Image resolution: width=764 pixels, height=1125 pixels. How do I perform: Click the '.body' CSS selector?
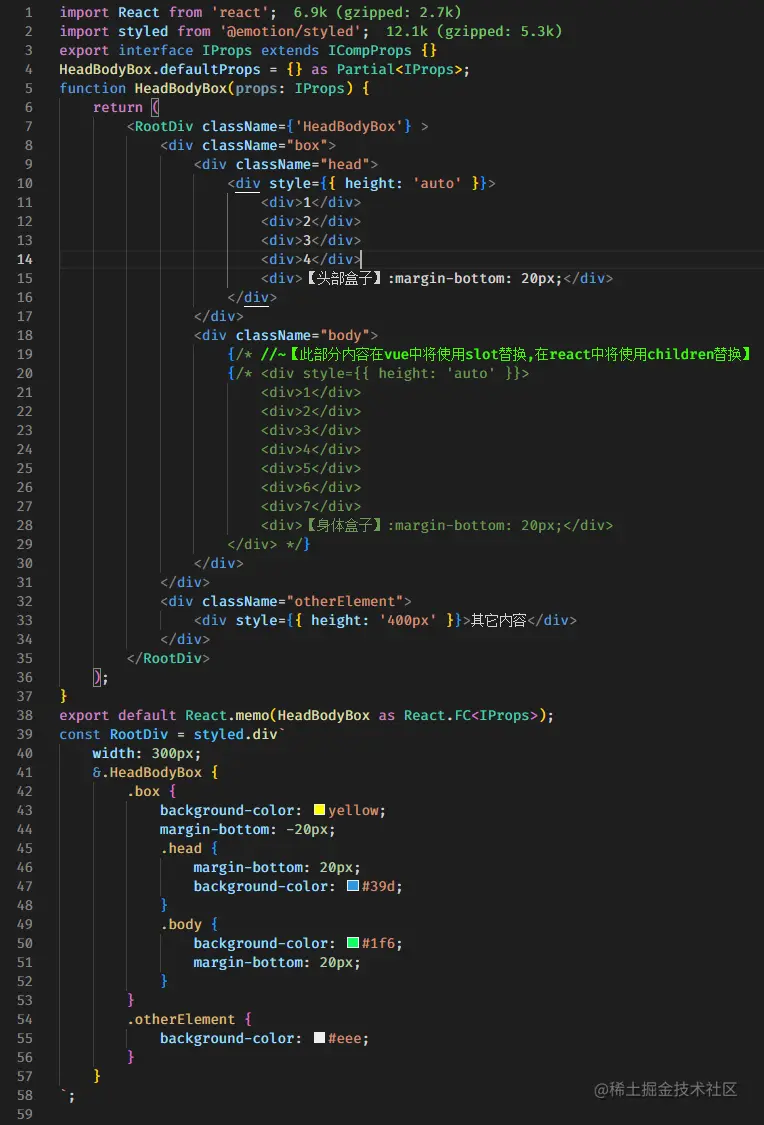point(181,924)
